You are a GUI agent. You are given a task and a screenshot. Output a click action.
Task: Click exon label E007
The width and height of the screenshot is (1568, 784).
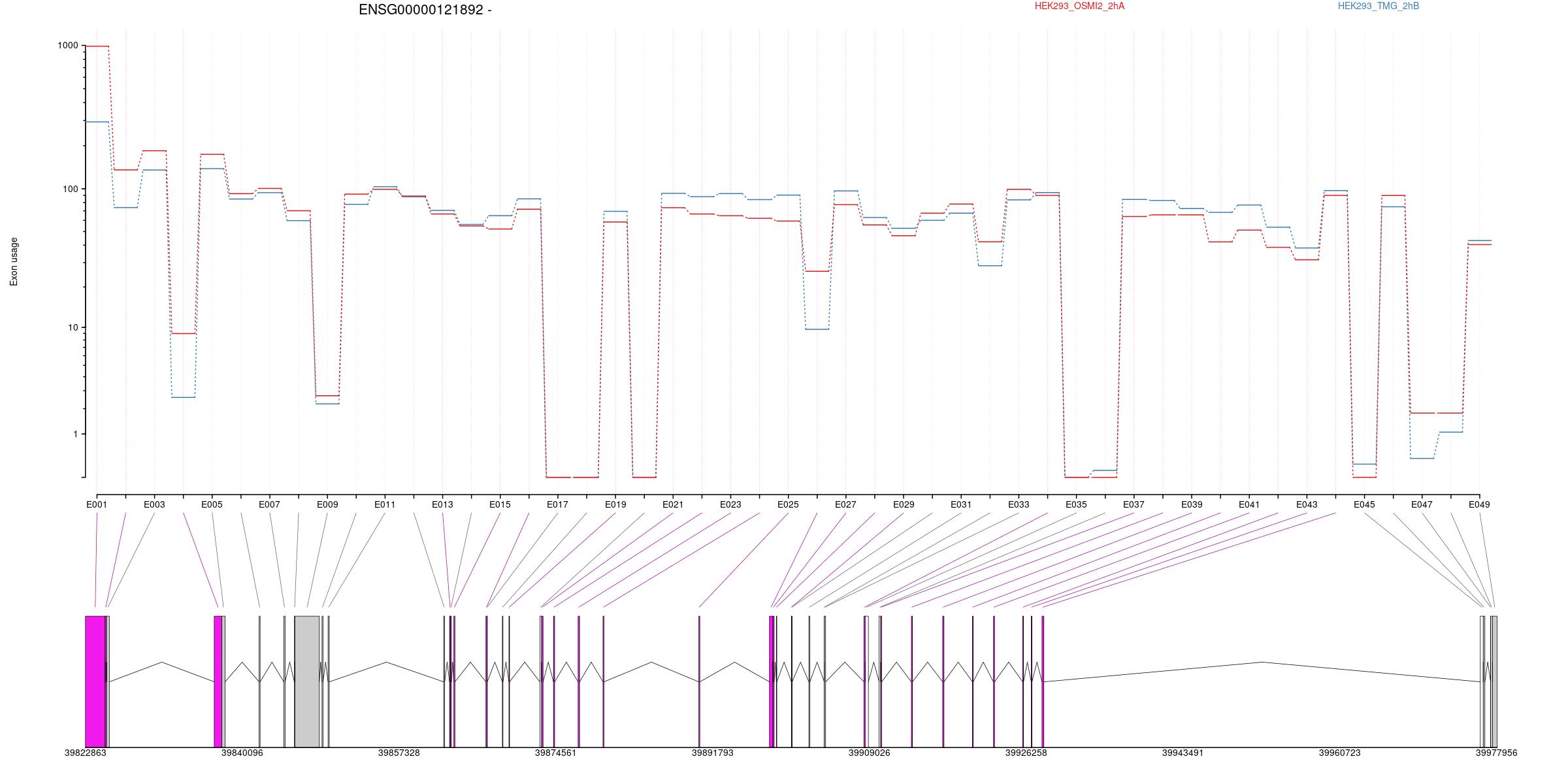(269, 504)
